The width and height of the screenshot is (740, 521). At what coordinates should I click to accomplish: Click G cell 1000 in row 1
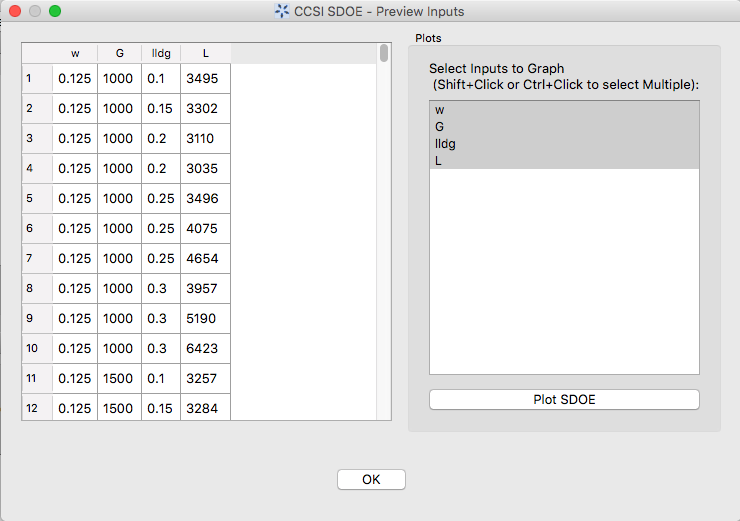(x=119, y=78)
